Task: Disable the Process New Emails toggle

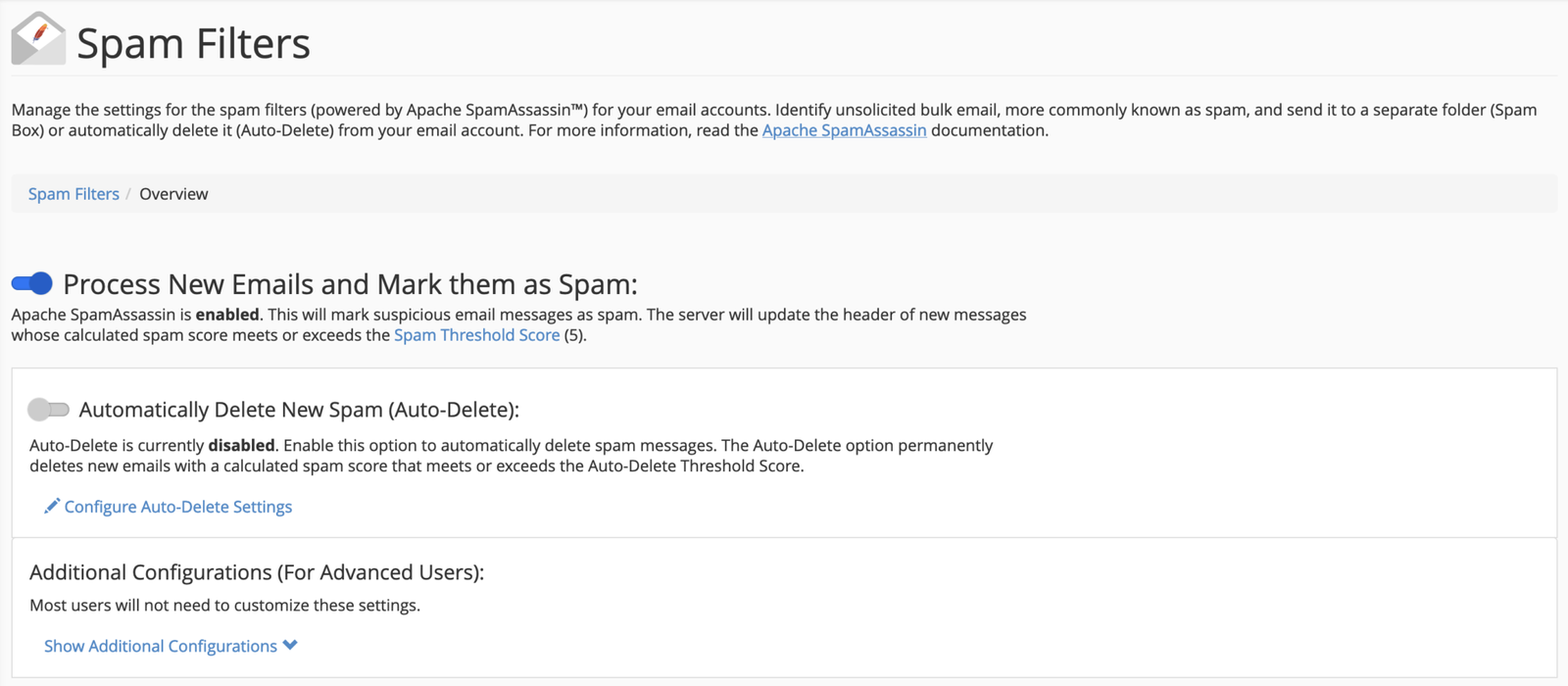Action: 32,284
